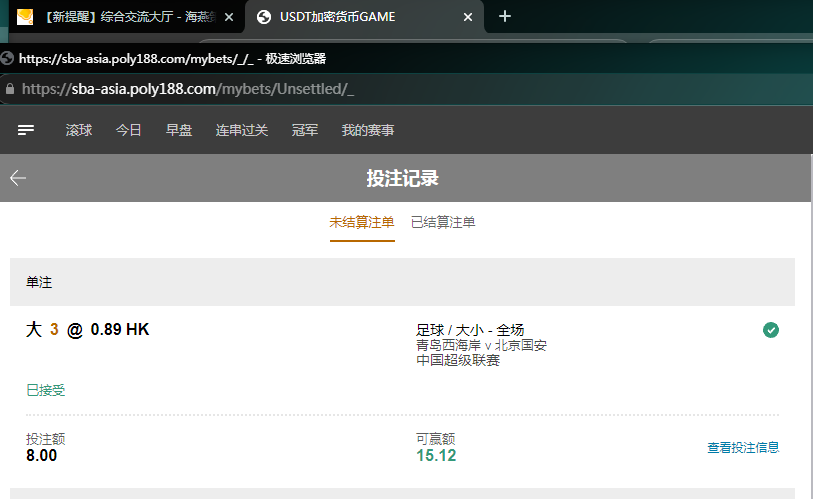Go back using the left arrow
Viewport: 813px width, 499px height.
click(18, 178)
